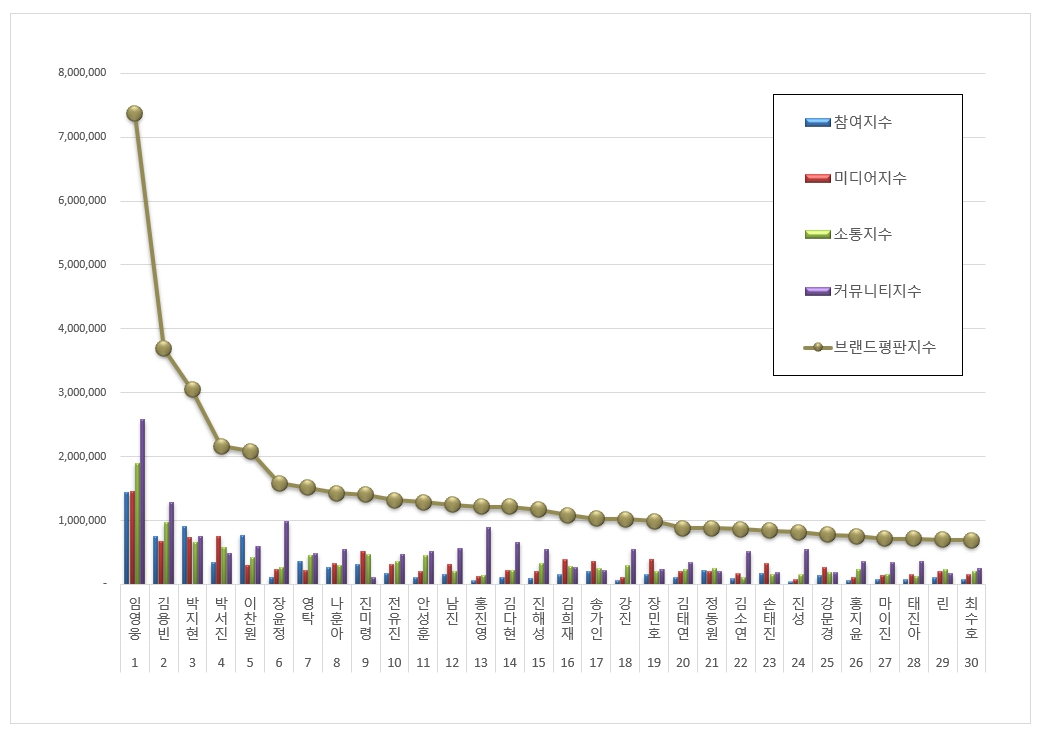Click the rank number 15 on x-axis
The image size is (1040, 736).
pos(538,662)
